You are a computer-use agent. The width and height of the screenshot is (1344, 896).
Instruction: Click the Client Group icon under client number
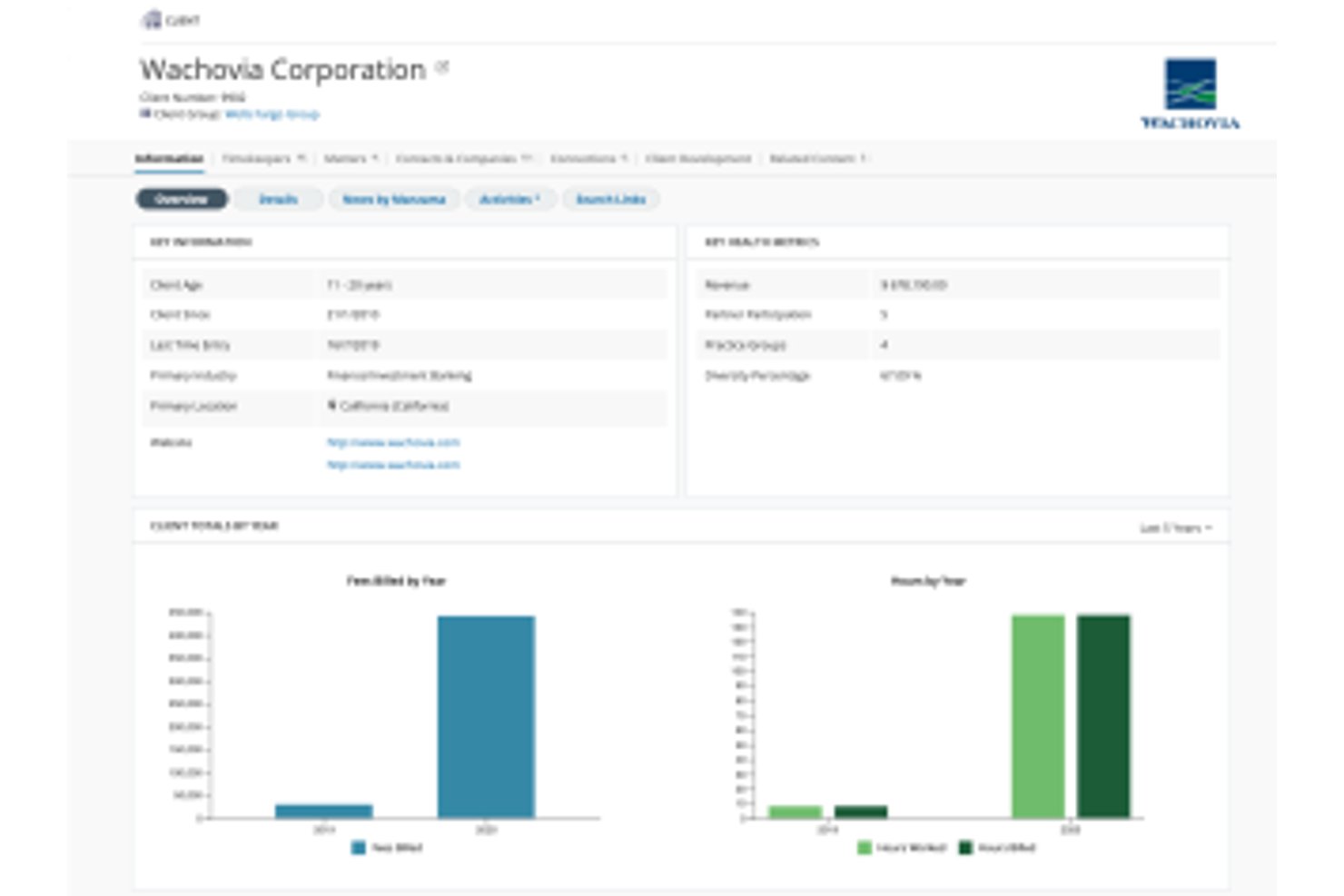(144, 113)
